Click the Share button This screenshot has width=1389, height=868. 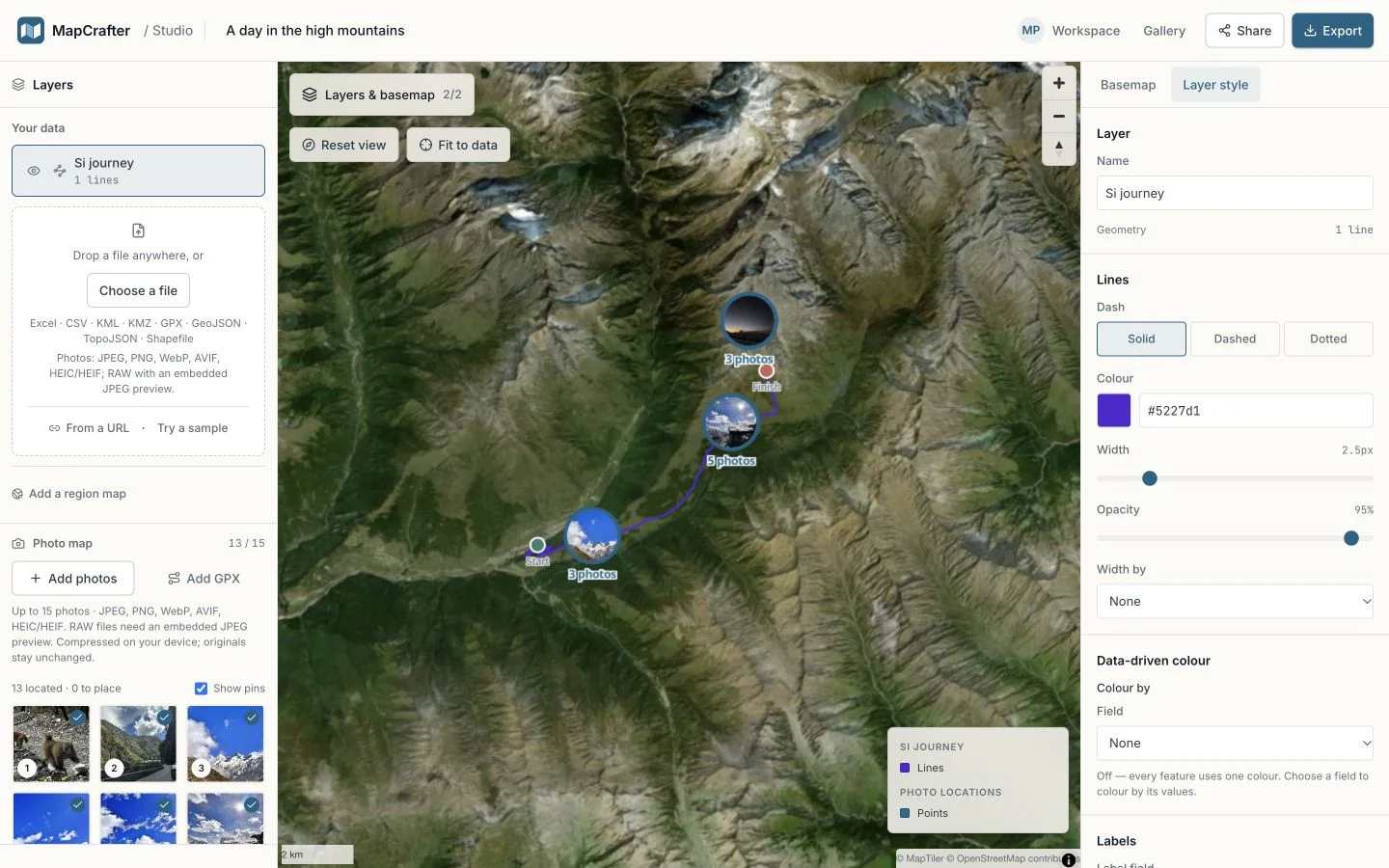pyautogui.click(x=1244, y=31)
